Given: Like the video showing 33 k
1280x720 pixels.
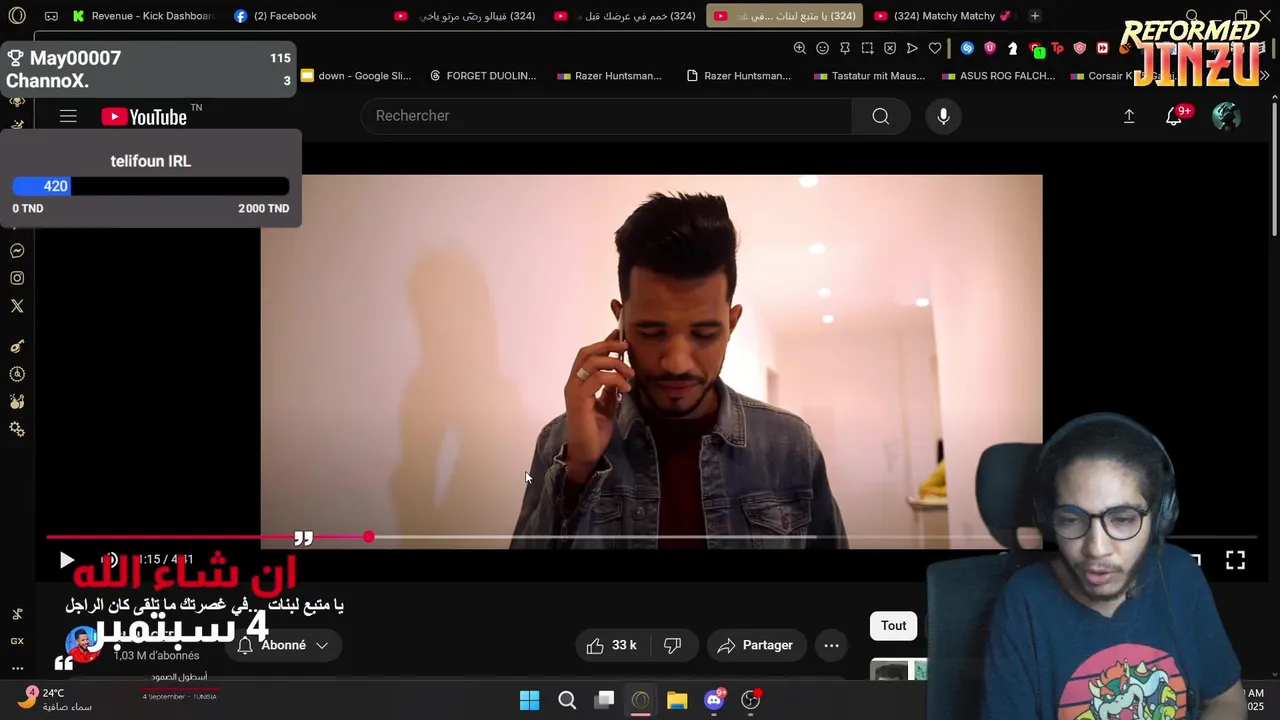Looking at the screenshot, I should click(x=612, y=646).
